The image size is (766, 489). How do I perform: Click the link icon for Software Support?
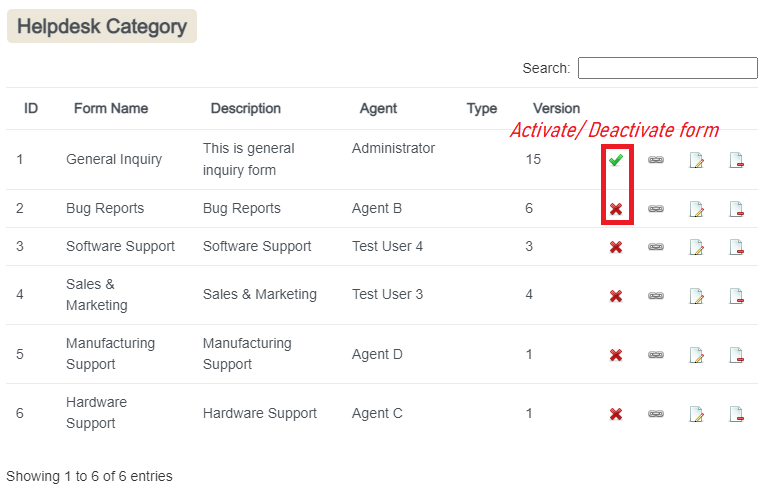(x=656, y=247)
